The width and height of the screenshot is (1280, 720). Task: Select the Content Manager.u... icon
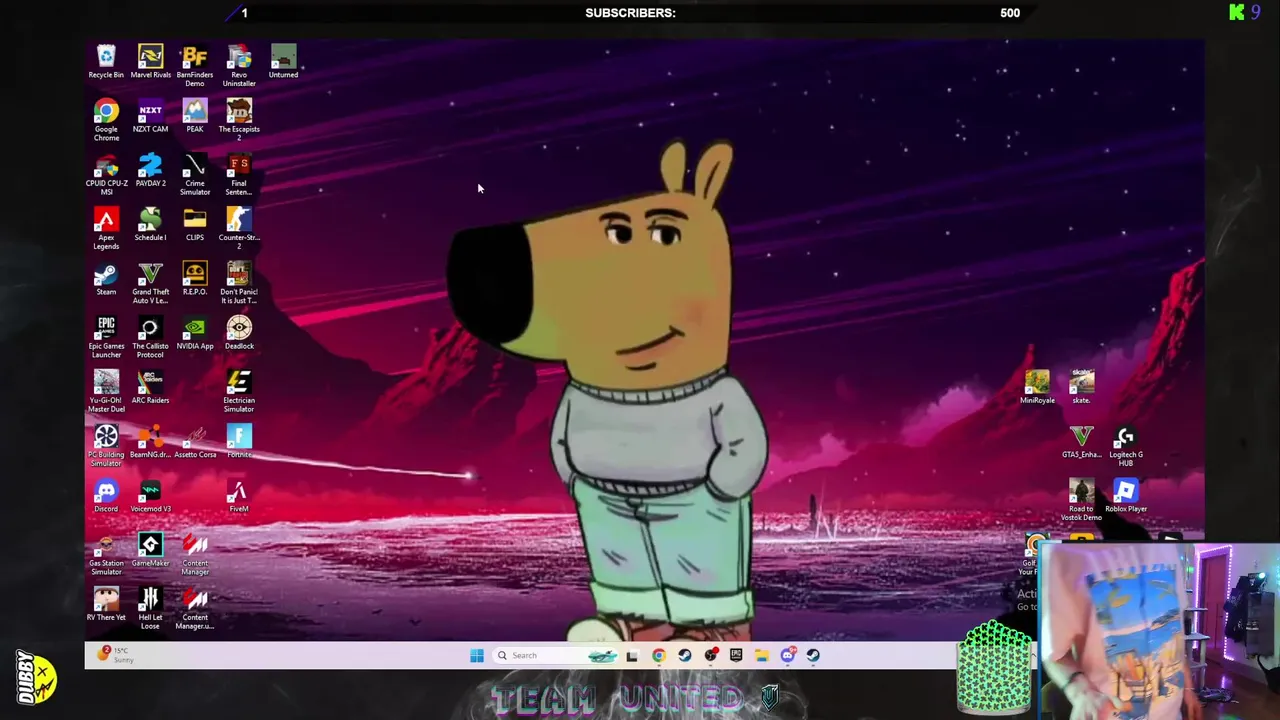click(195, 608)
